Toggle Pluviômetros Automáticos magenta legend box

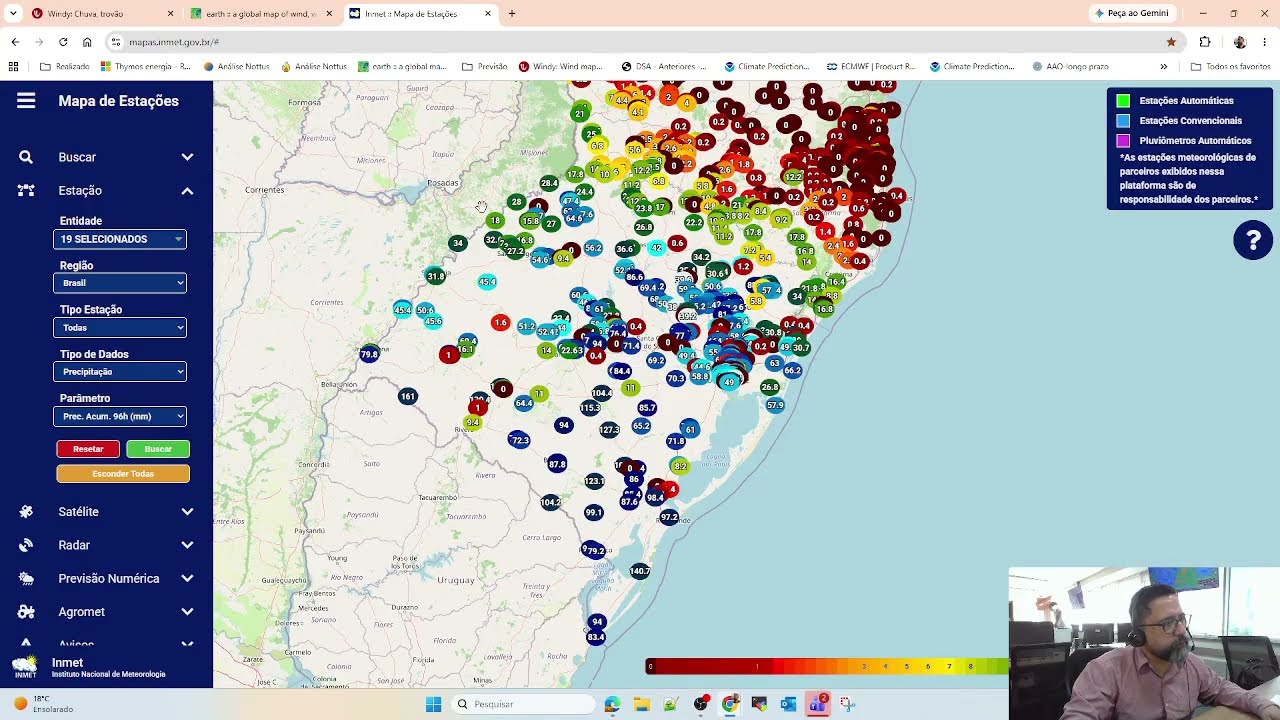pos(1123,141)
